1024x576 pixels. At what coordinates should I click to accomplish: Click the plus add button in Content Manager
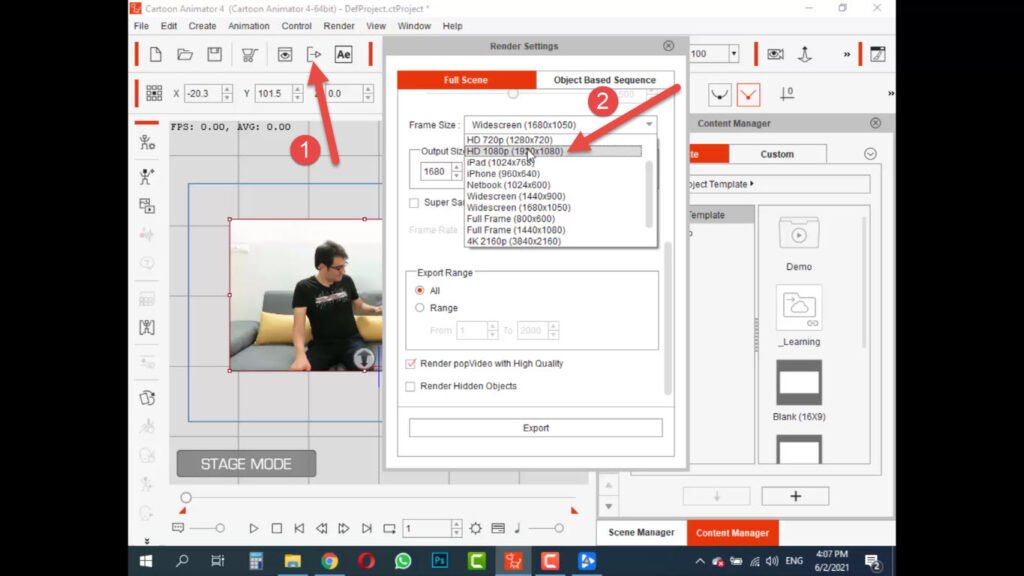pos(795,496)
